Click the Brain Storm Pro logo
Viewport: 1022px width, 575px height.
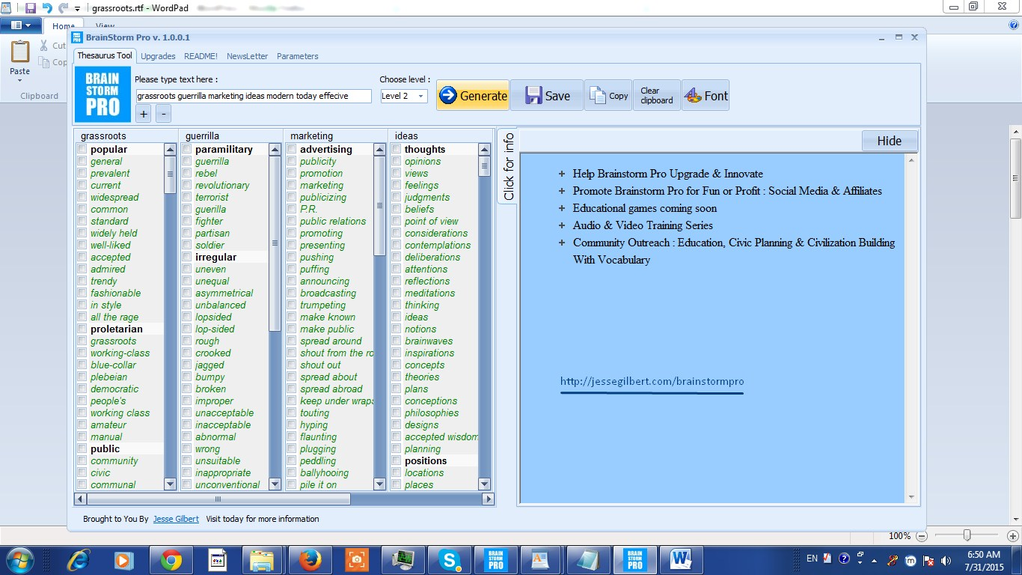[102, 94]
